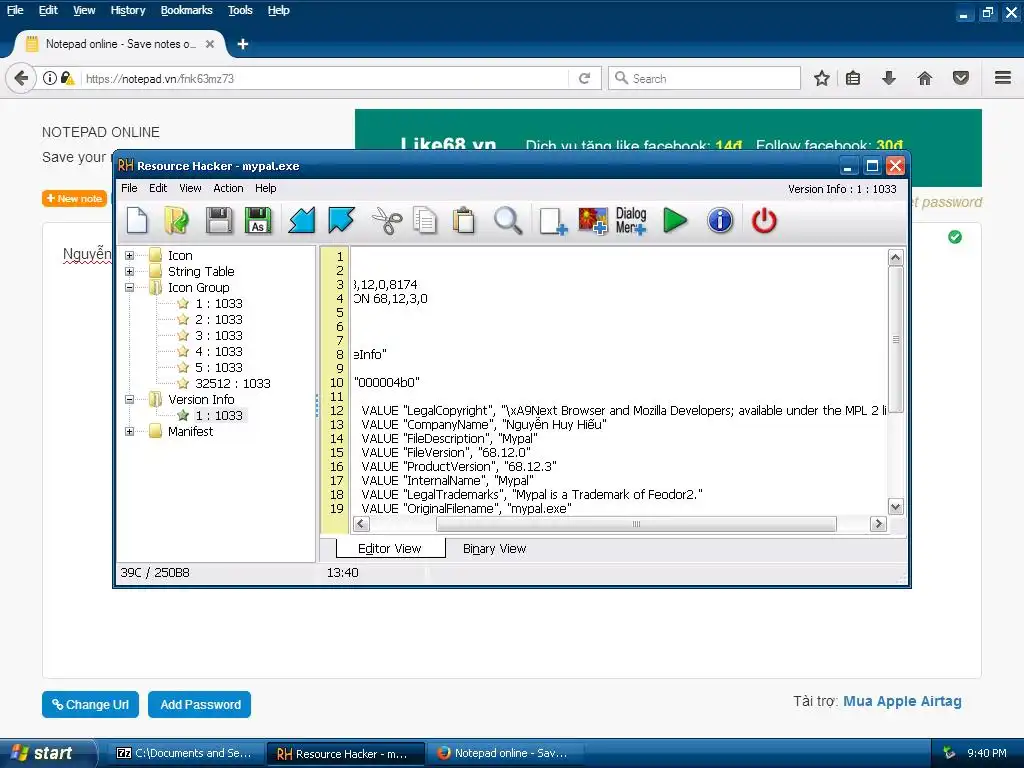The image size is (1024, 768).
Task: Bookmark the page with the star icon
Action: click(822, 78)
